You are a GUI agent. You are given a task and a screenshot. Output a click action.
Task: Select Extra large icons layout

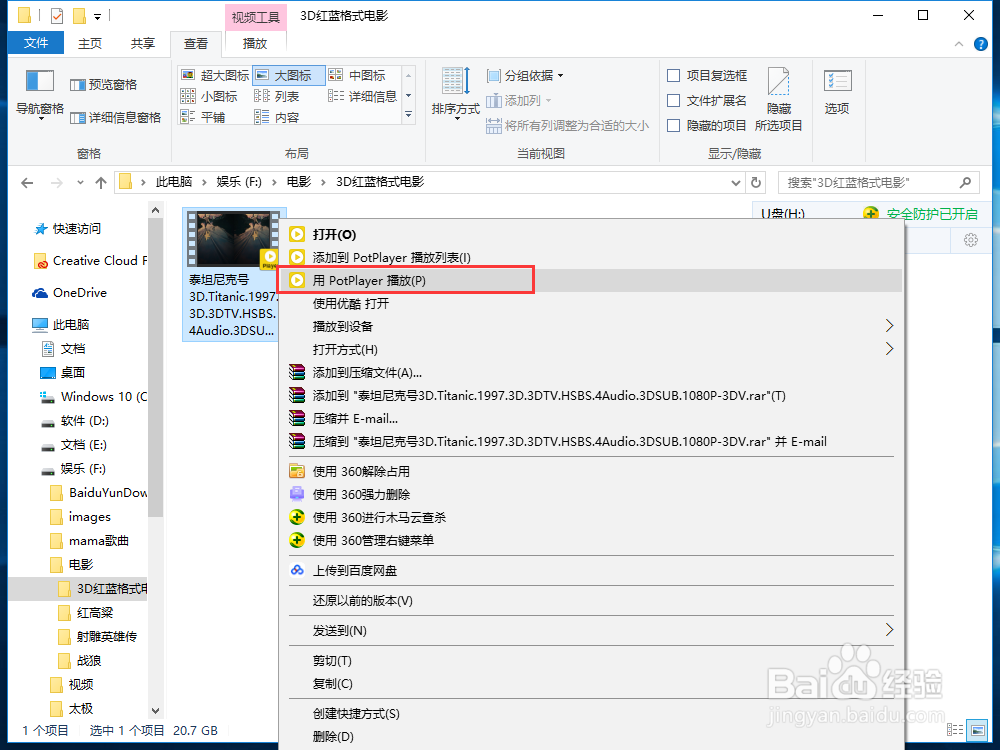click(215, 75)
